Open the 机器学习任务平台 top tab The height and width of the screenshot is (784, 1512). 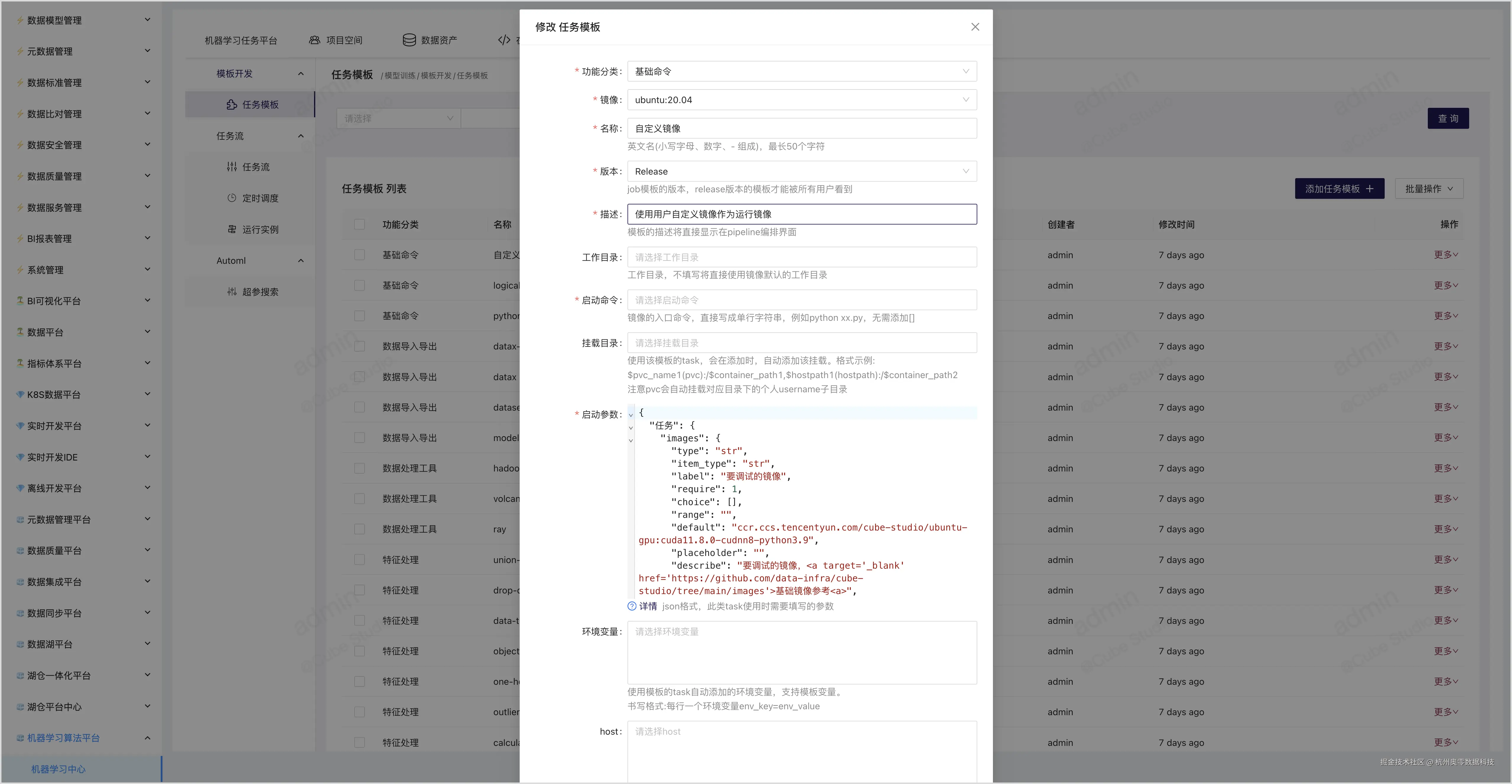[241, 40]
